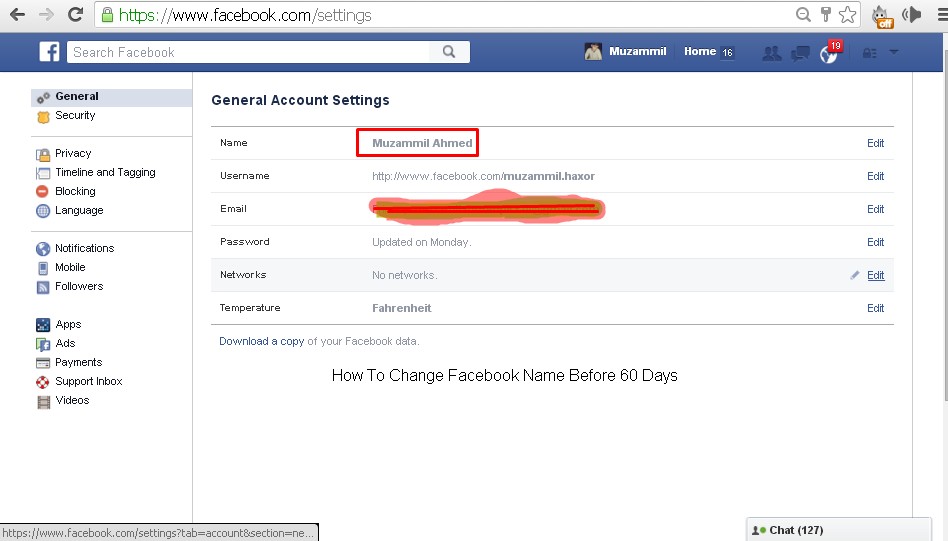Open Privacy settings in sidebar

click(x=73, y=154)
